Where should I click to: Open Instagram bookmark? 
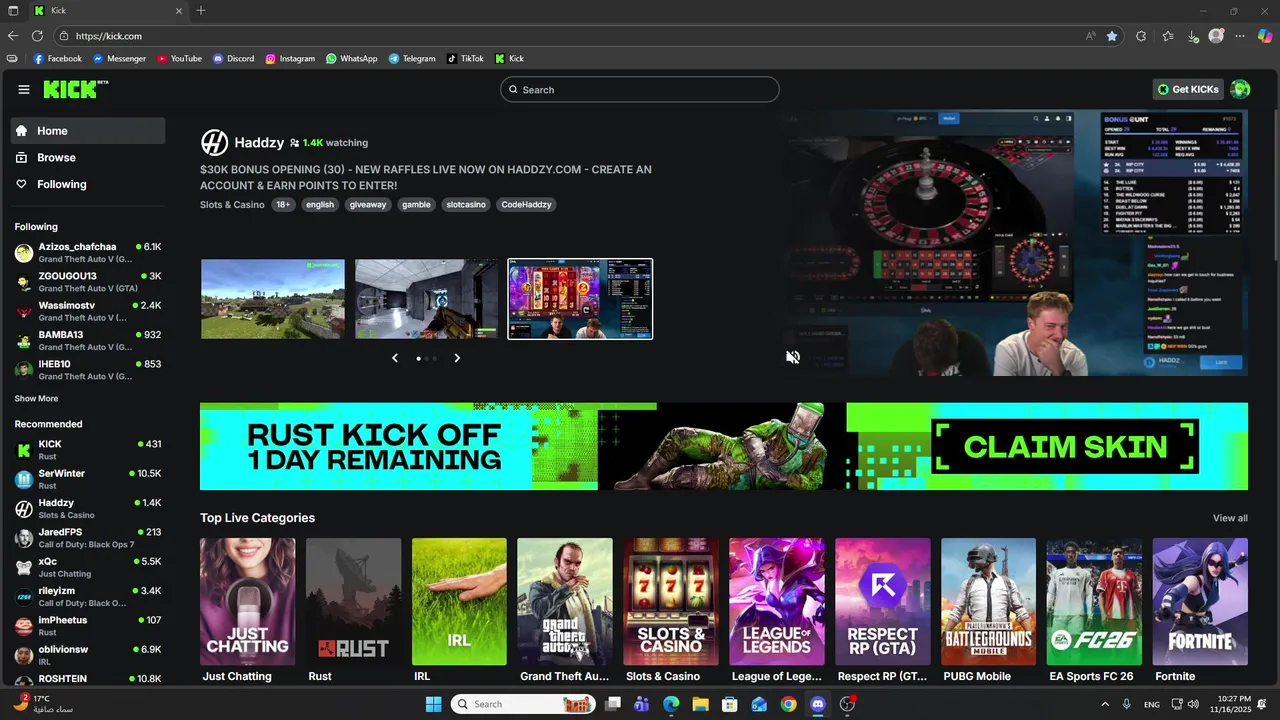pos(290,59)
